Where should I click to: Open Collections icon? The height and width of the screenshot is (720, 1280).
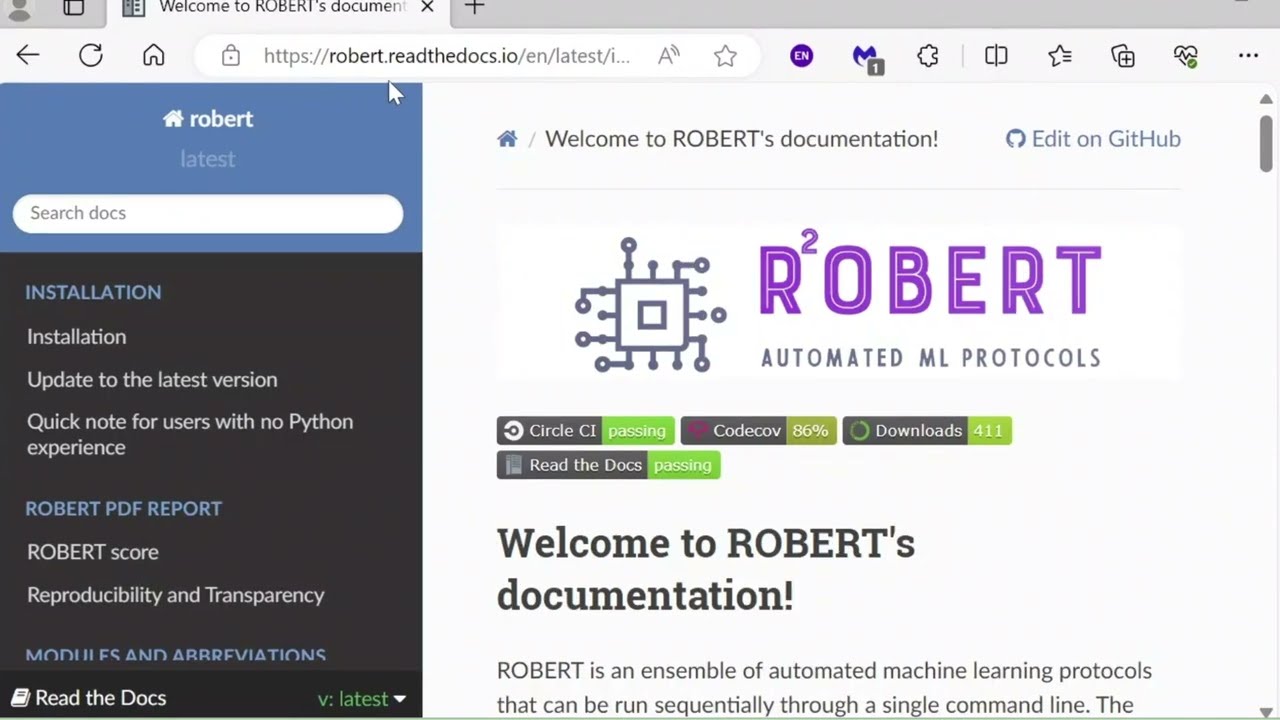click(x=1123, y=56)
